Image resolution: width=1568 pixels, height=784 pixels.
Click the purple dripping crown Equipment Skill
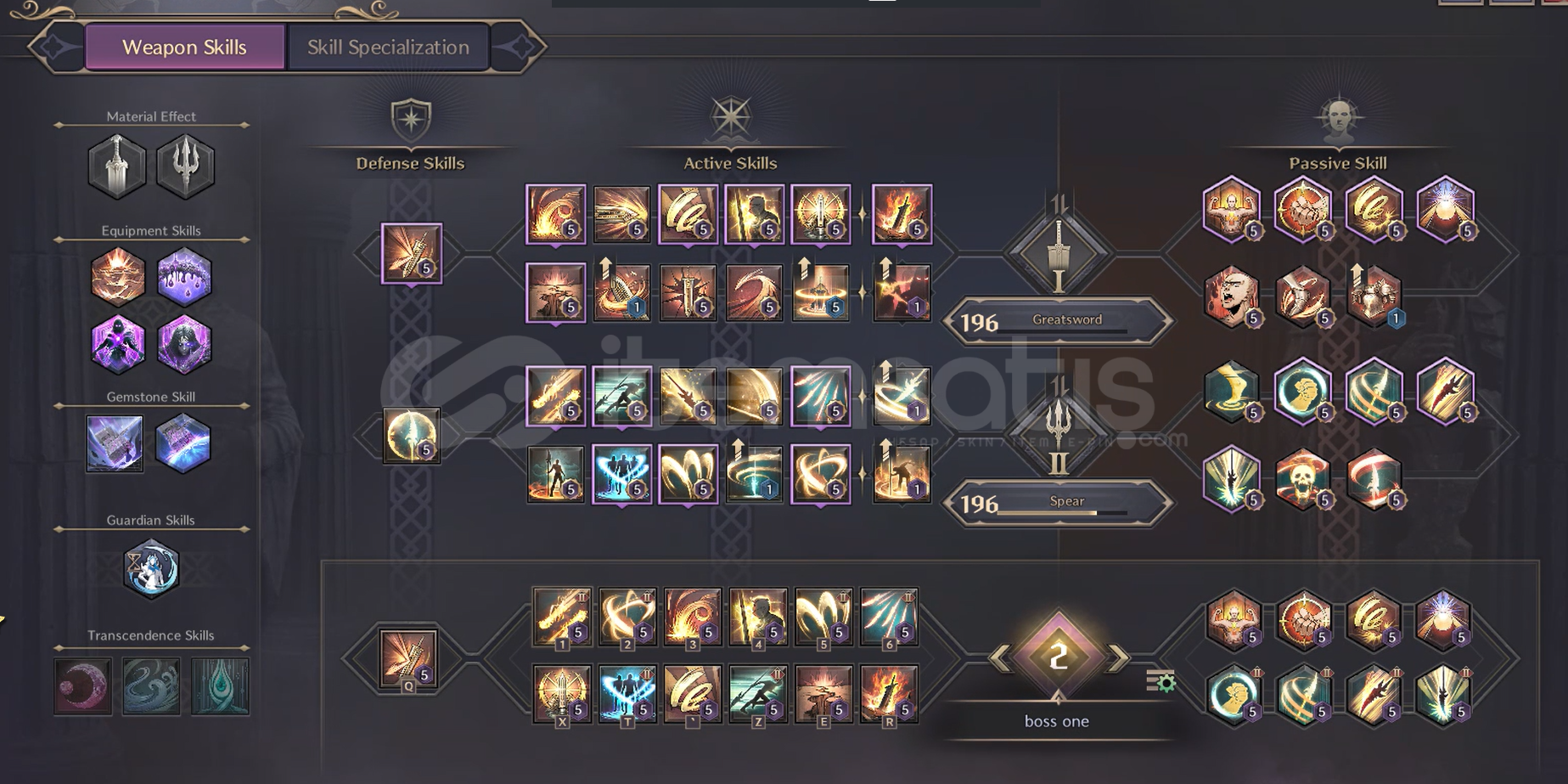point(184,277)
